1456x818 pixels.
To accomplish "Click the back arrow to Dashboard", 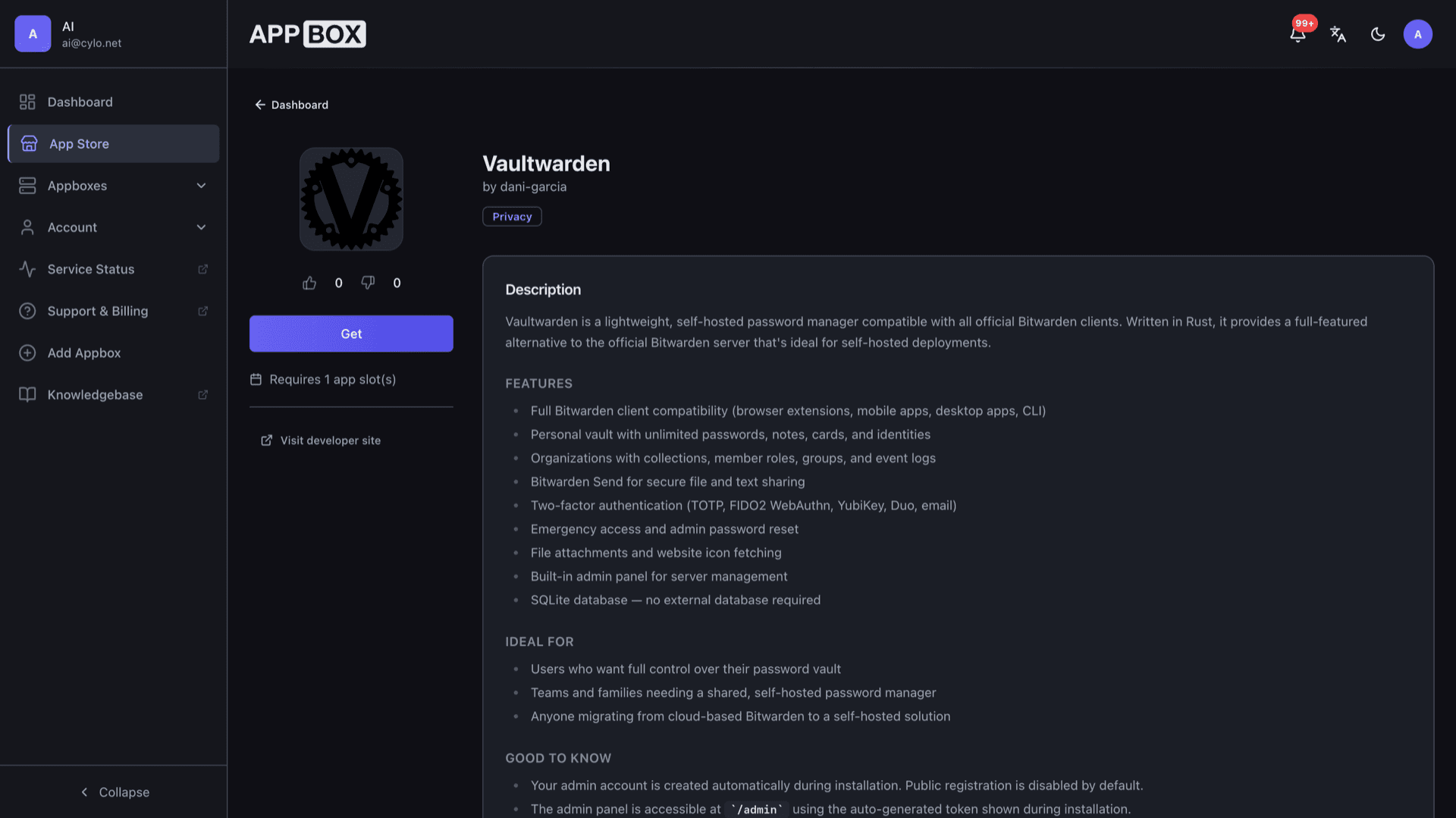I will coord(260,105).
